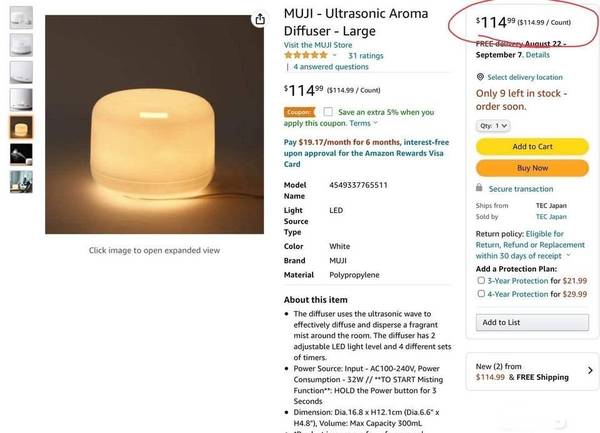600x433 pixels.
Task: Check the 5% coupon checkbox
Action: 327,112
